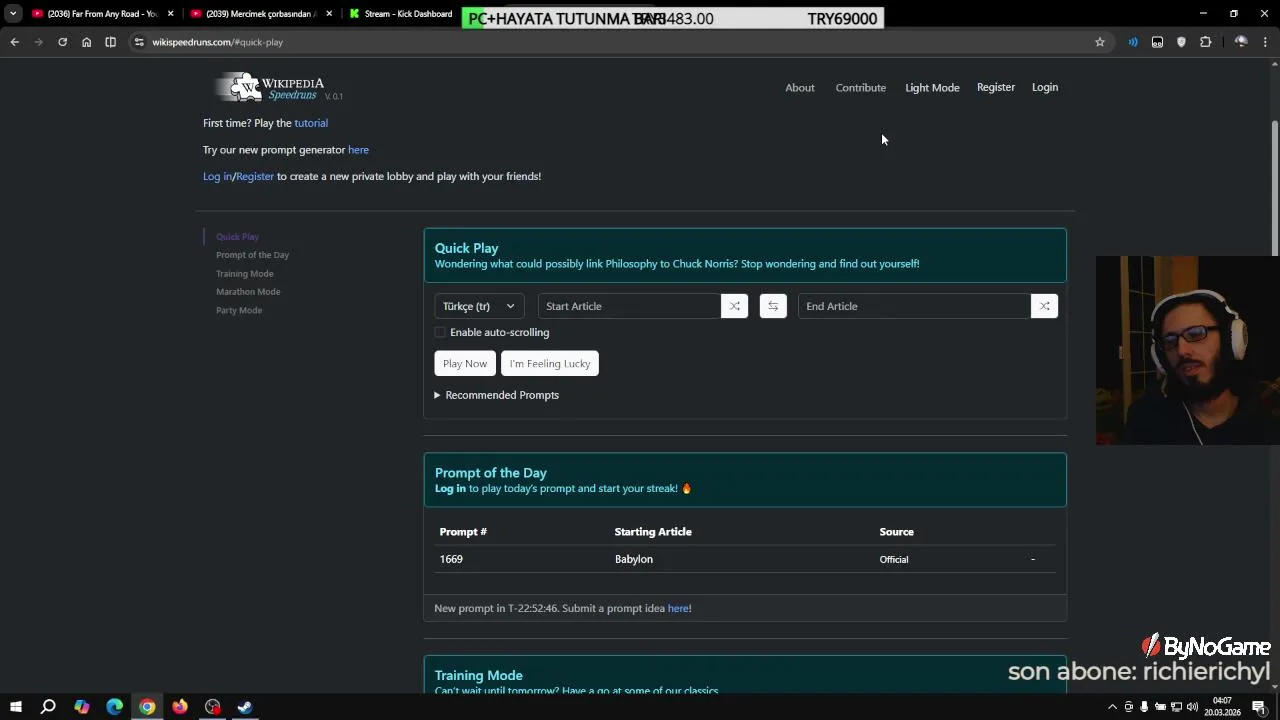Screen dimensions: 1280x720
Task: Go to Prompt of the Day in sidebar
Action: [252, 255]
